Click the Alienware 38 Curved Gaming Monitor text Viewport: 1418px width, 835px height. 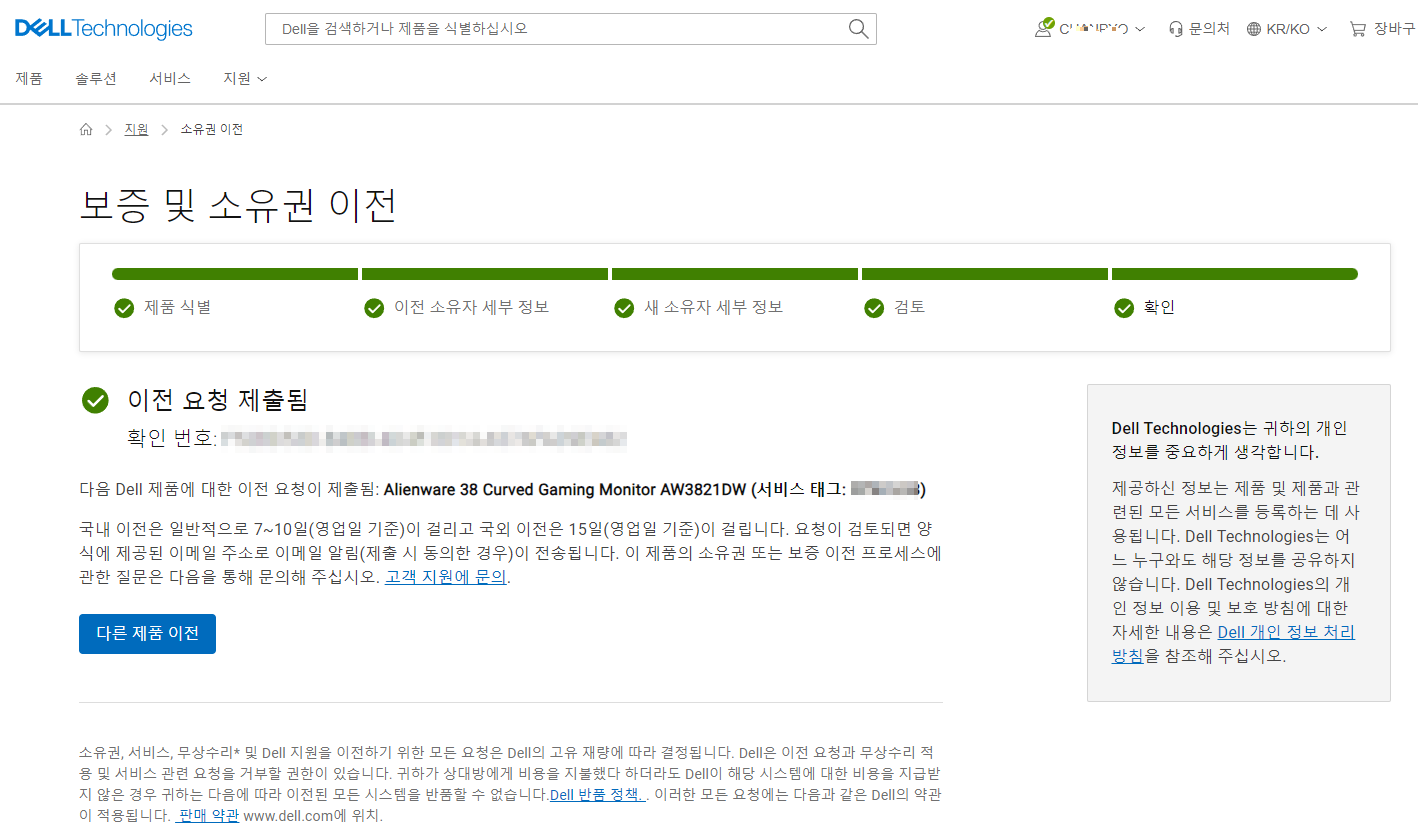(565, 490)
